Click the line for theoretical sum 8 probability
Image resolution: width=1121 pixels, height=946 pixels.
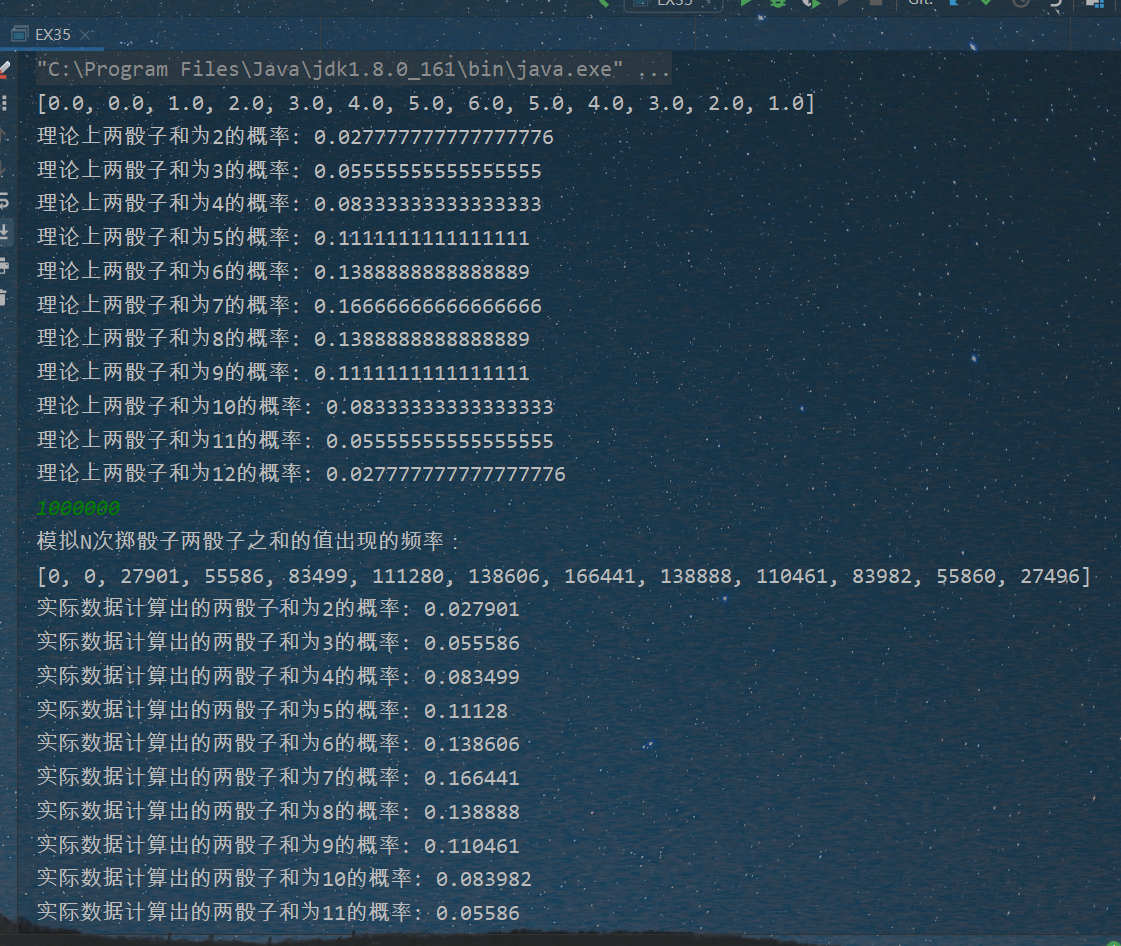click(x=283, y=339)
